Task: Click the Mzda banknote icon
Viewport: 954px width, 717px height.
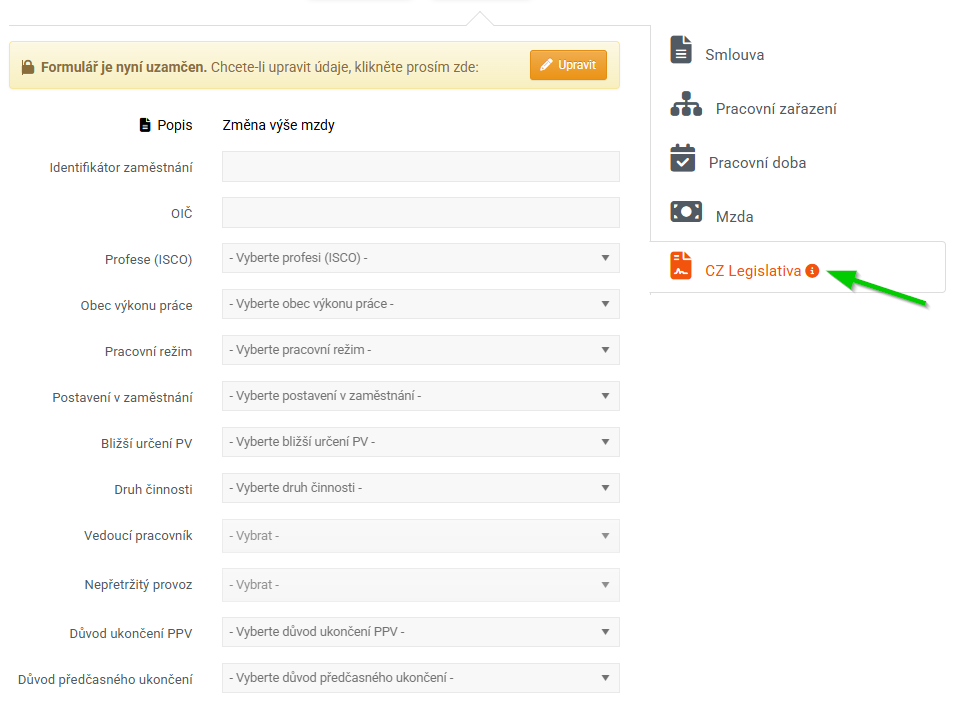Action: [x=686, y=212]
